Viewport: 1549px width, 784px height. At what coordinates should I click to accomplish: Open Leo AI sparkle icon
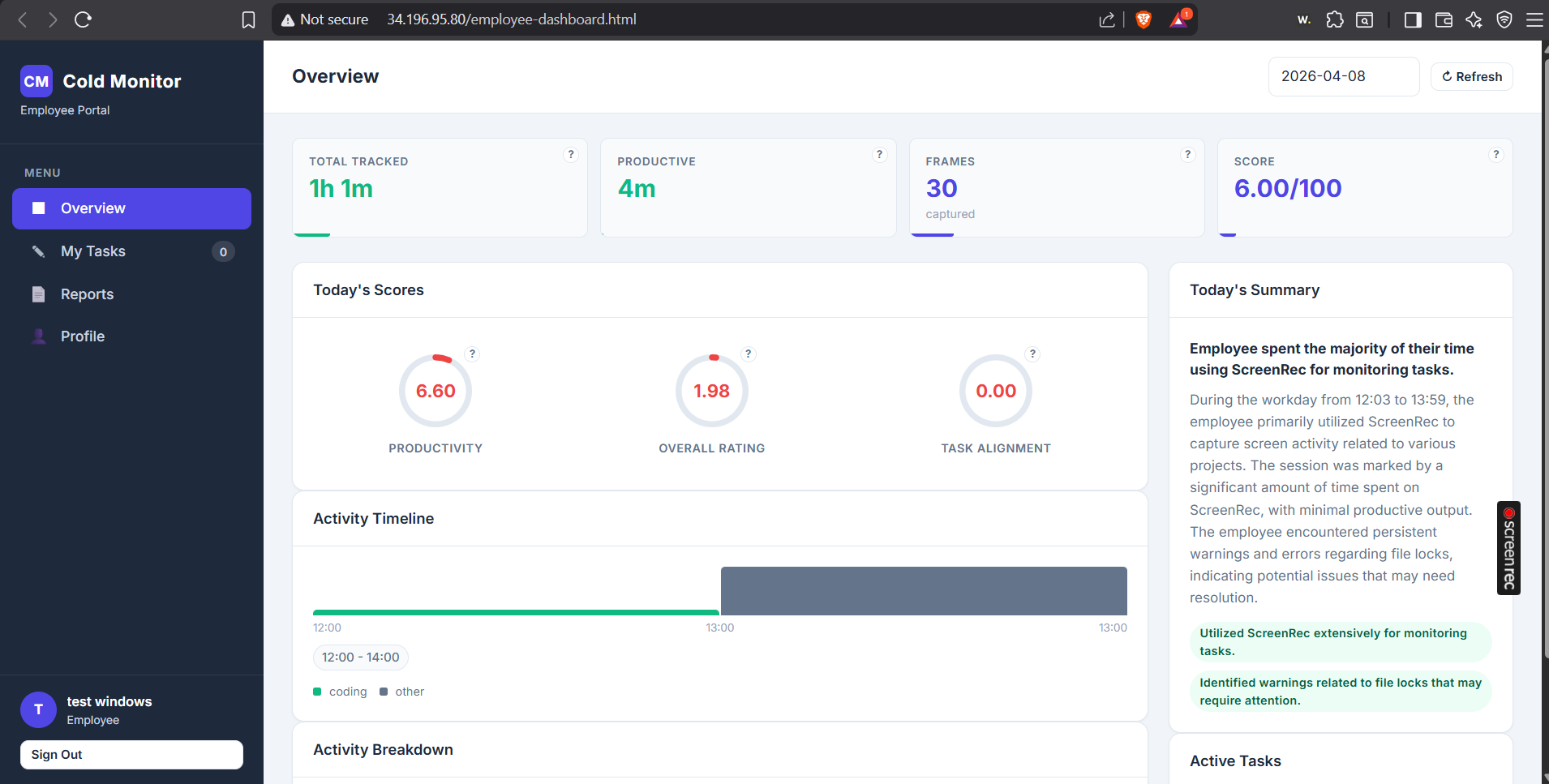[x=1474, y=19]
